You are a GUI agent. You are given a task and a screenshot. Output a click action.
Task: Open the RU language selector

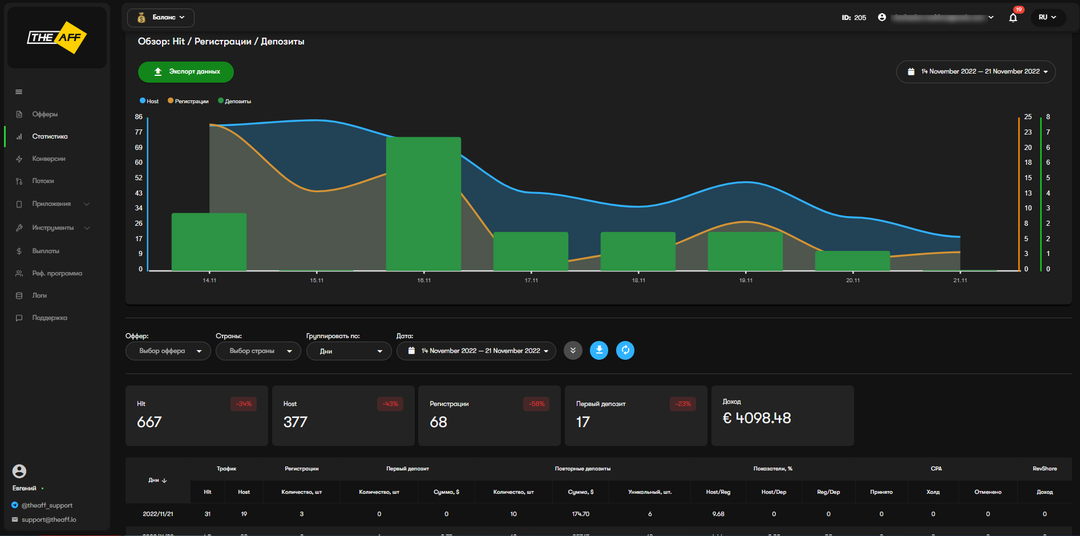1048,17
